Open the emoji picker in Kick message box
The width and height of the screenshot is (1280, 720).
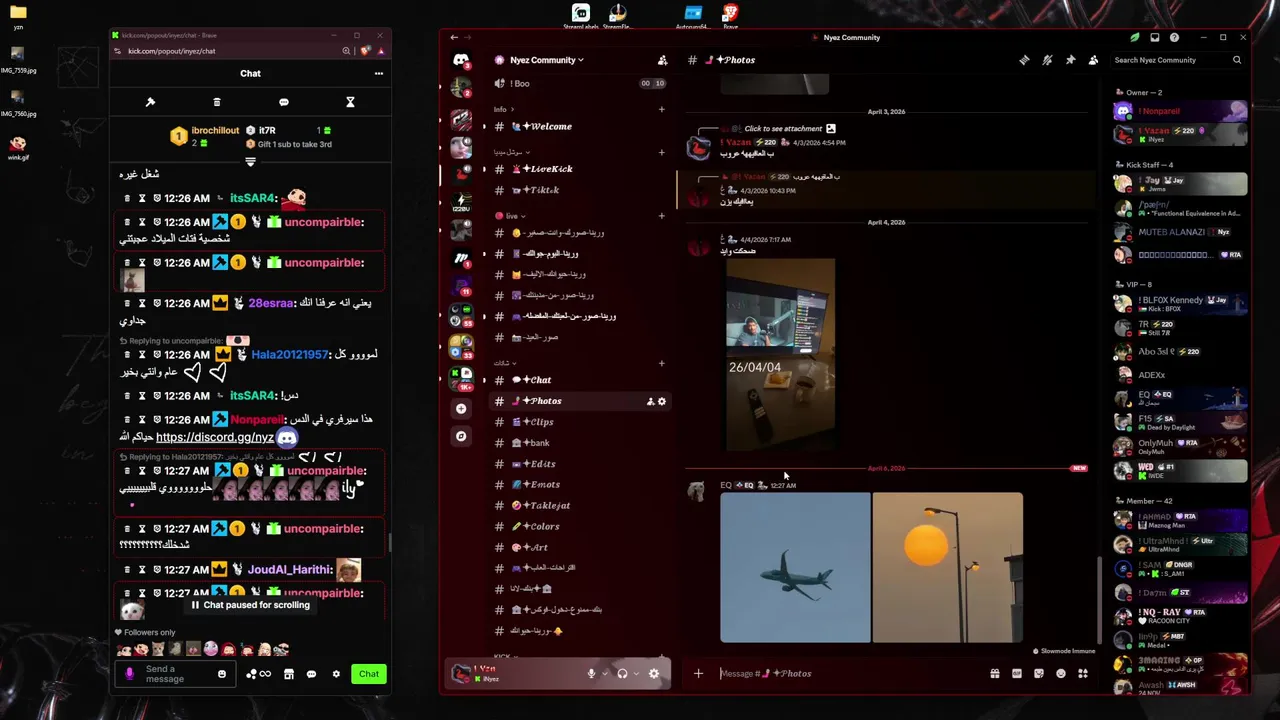pyautogui.click(x=222, y=674)
